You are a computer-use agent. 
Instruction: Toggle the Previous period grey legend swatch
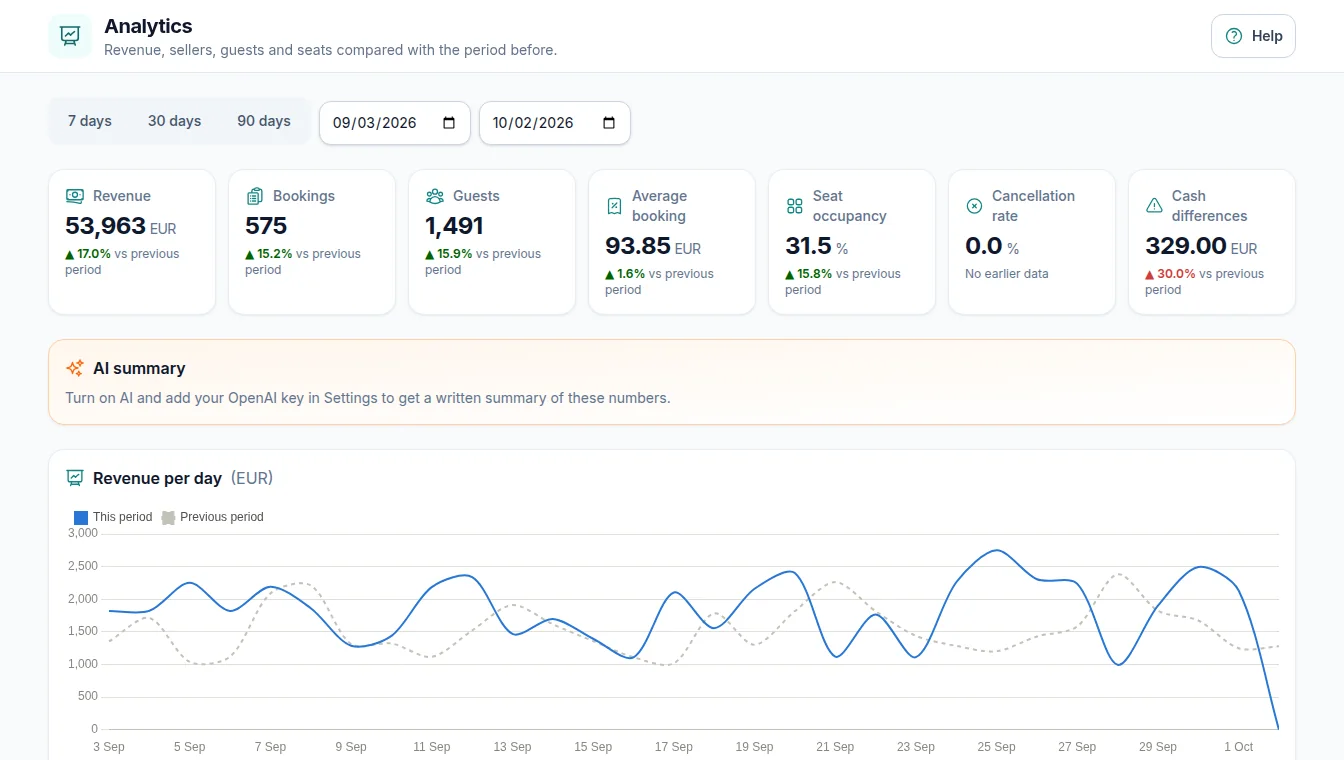168,517
